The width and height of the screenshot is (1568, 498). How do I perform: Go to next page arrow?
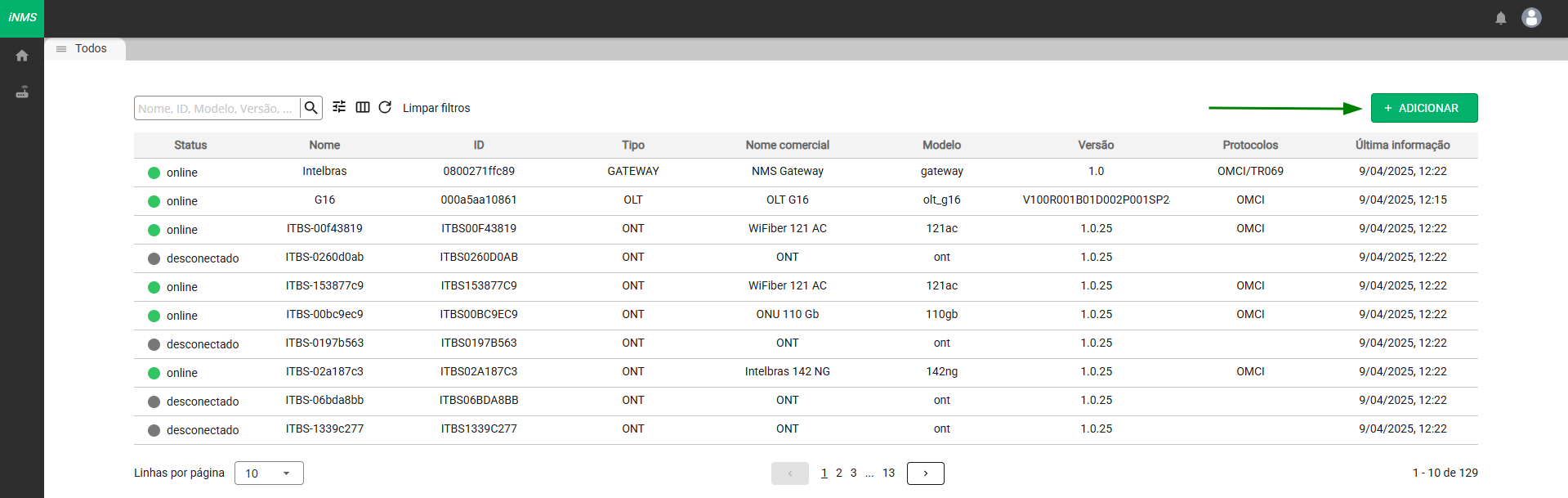pyautogui.click(x=925, y=473)
